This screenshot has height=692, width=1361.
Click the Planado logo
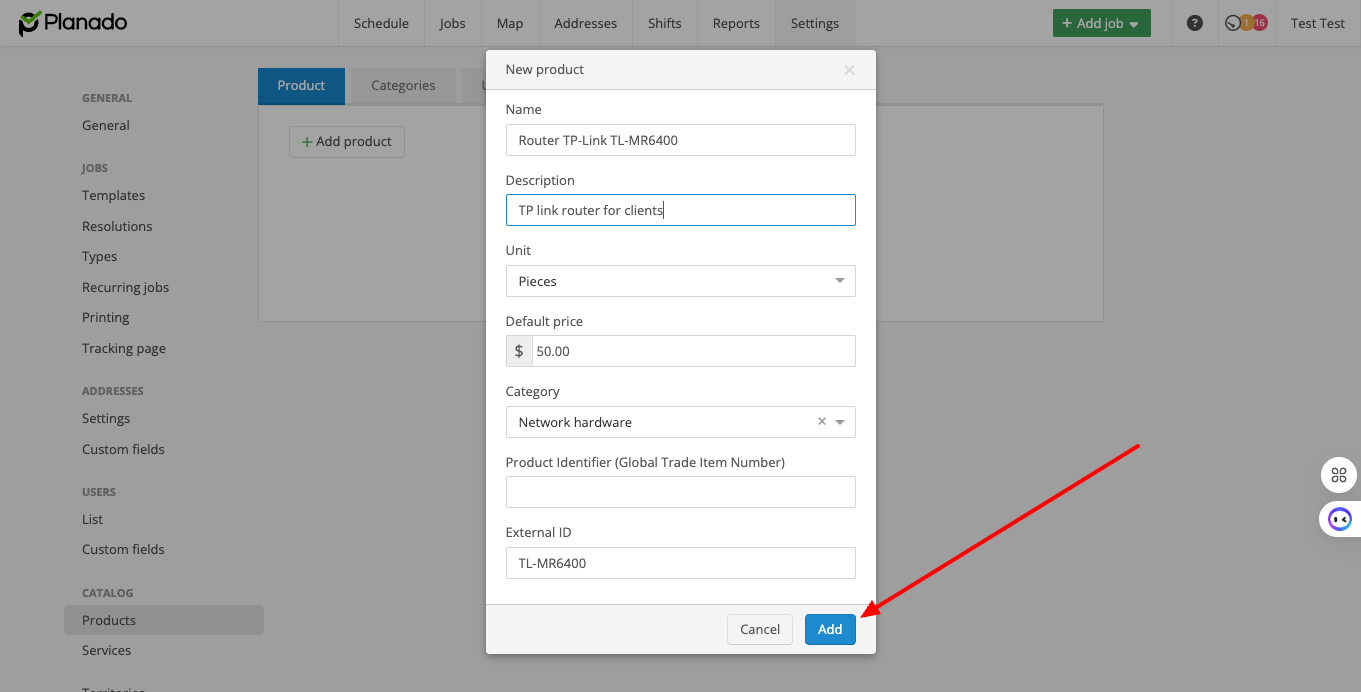73,22
